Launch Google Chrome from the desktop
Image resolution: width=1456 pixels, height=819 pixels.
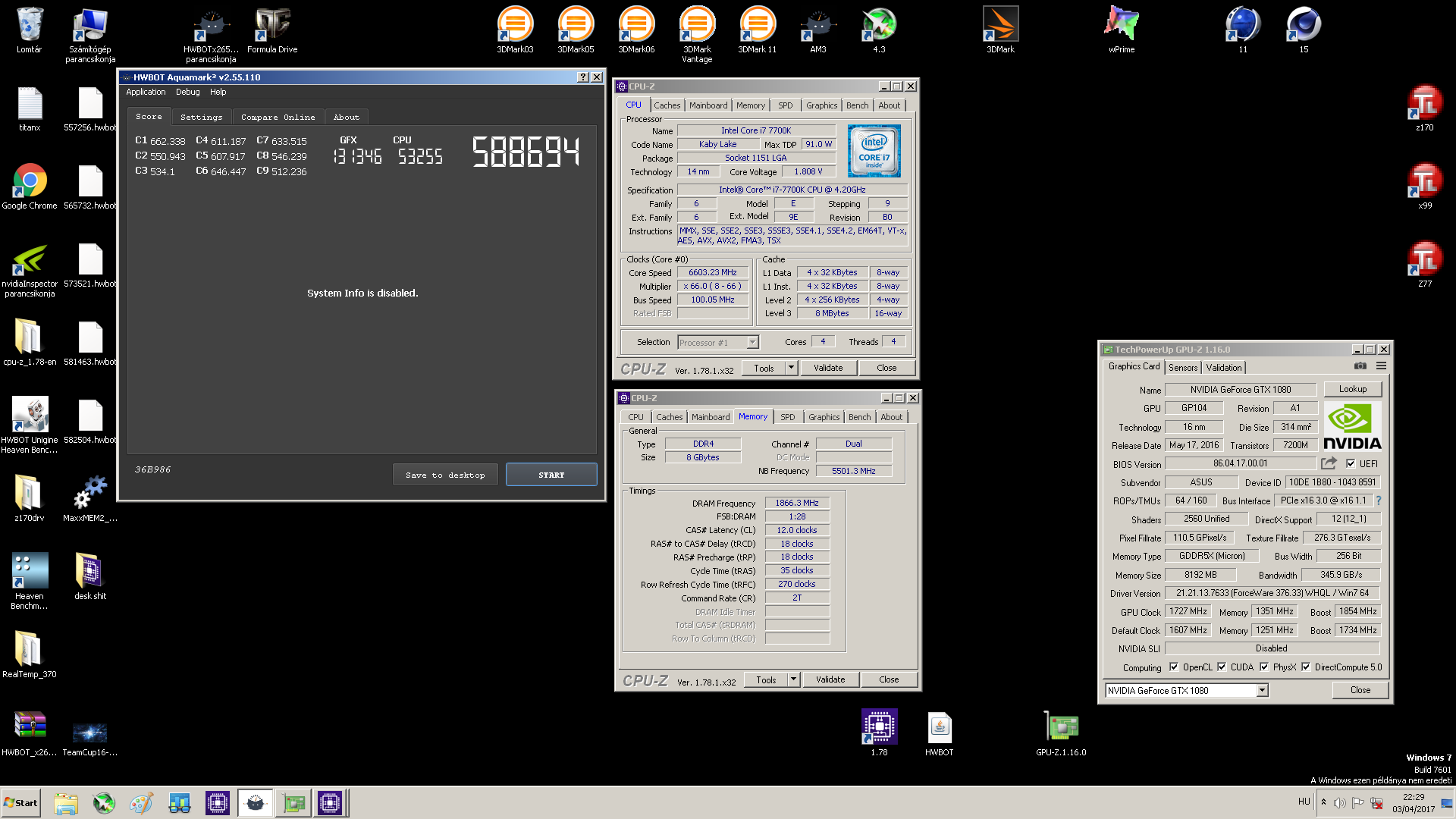pos(30,187)
